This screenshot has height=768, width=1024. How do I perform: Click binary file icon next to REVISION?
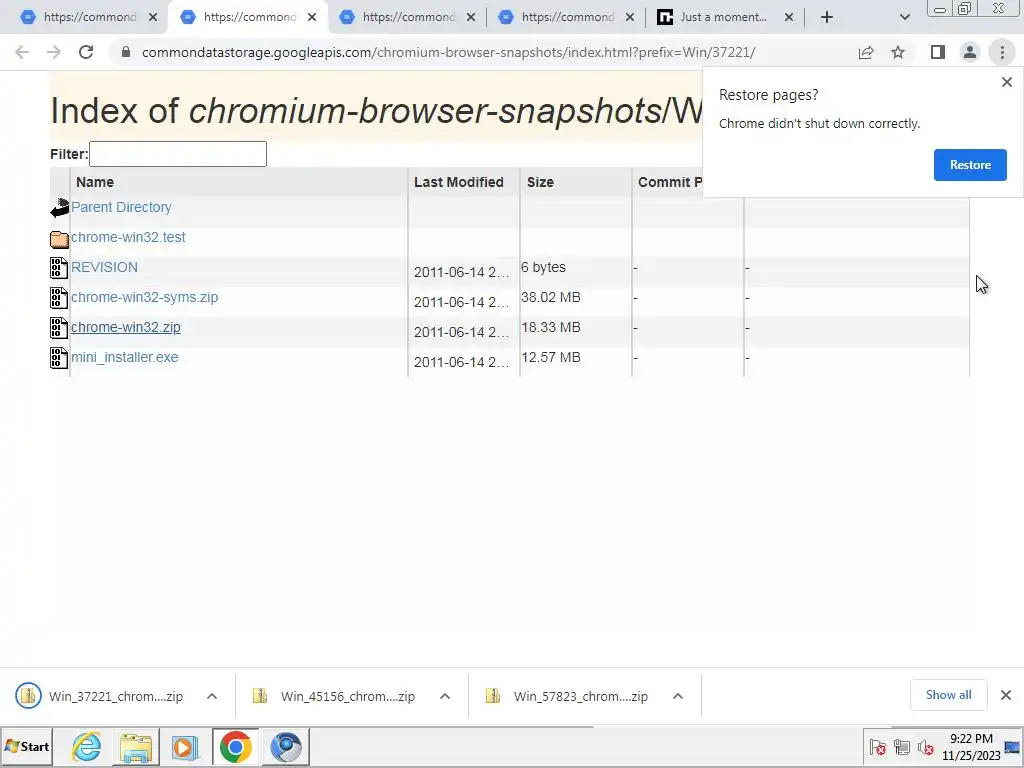(x=59, y=268)
